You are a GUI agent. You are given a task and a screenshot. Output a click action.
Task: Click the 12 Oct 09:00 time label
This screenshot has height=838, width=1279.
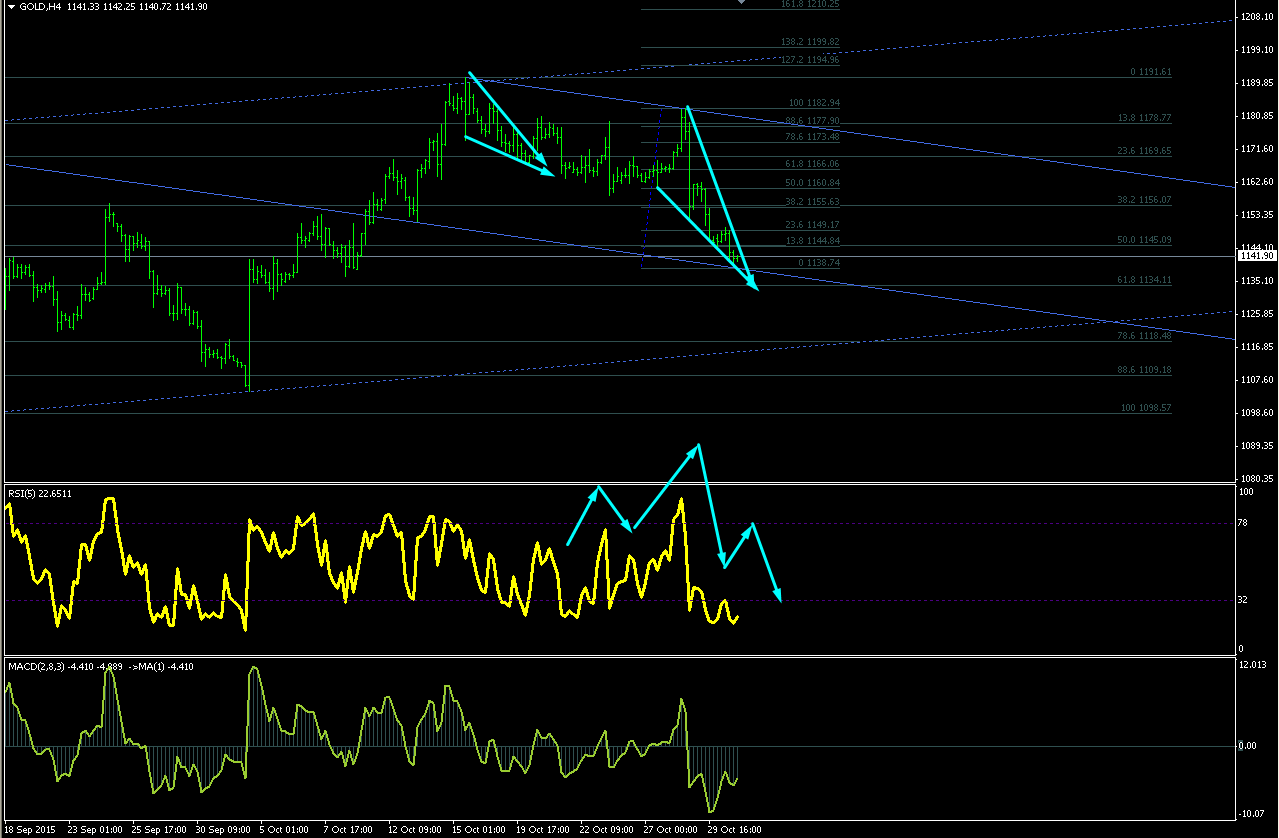pos(415,830)
